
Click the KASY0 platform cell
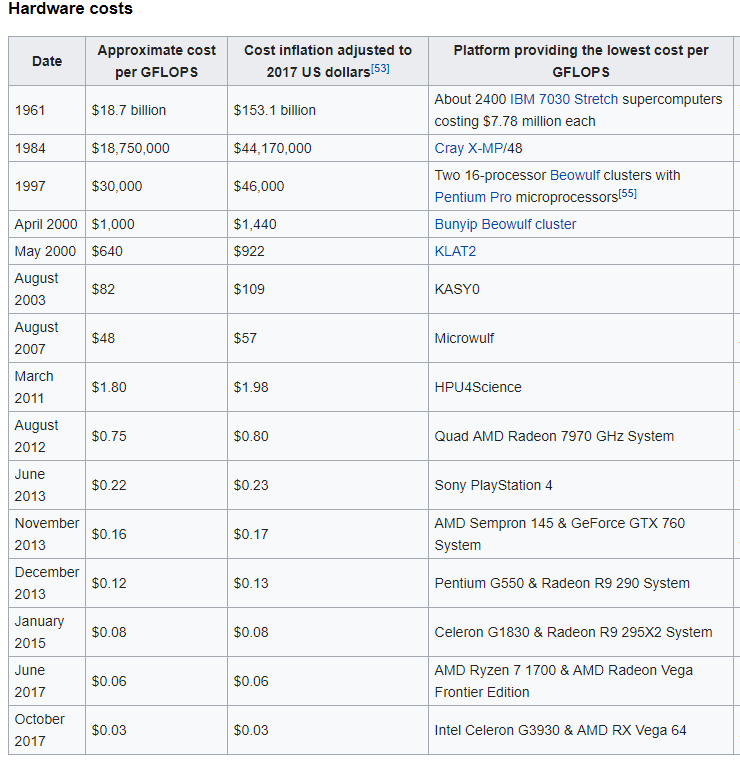tap(580, 289)
